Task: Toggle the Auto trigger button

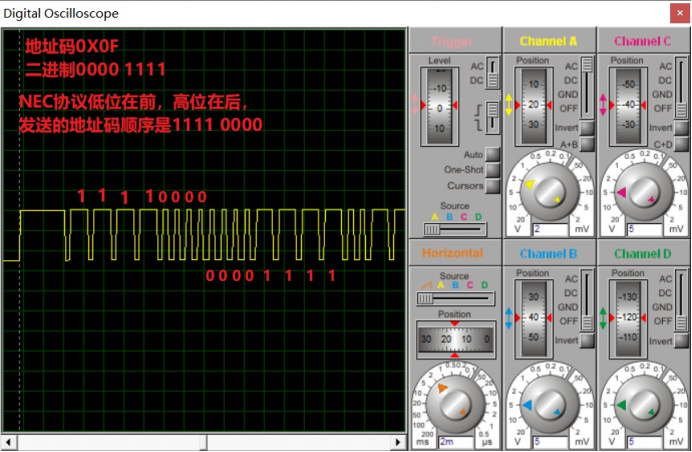Action: point(493,154)
